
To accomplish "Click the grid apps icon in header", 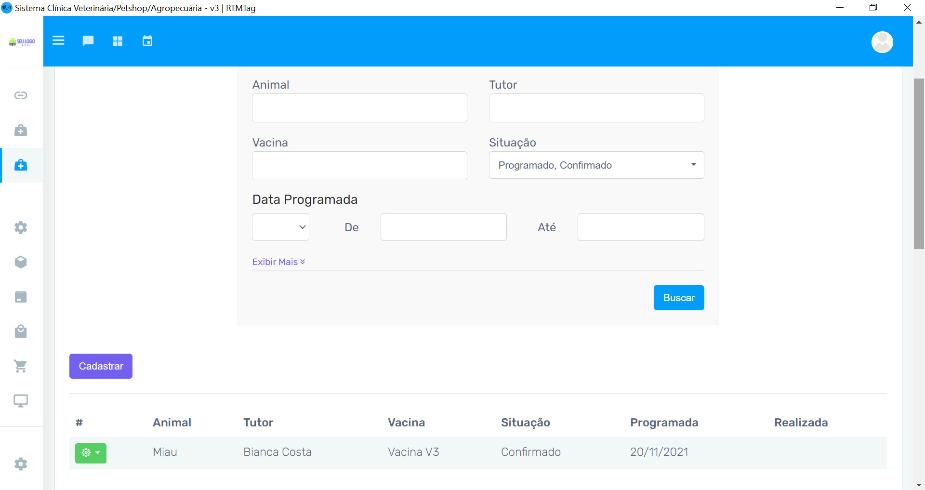I will coord(117,41).
